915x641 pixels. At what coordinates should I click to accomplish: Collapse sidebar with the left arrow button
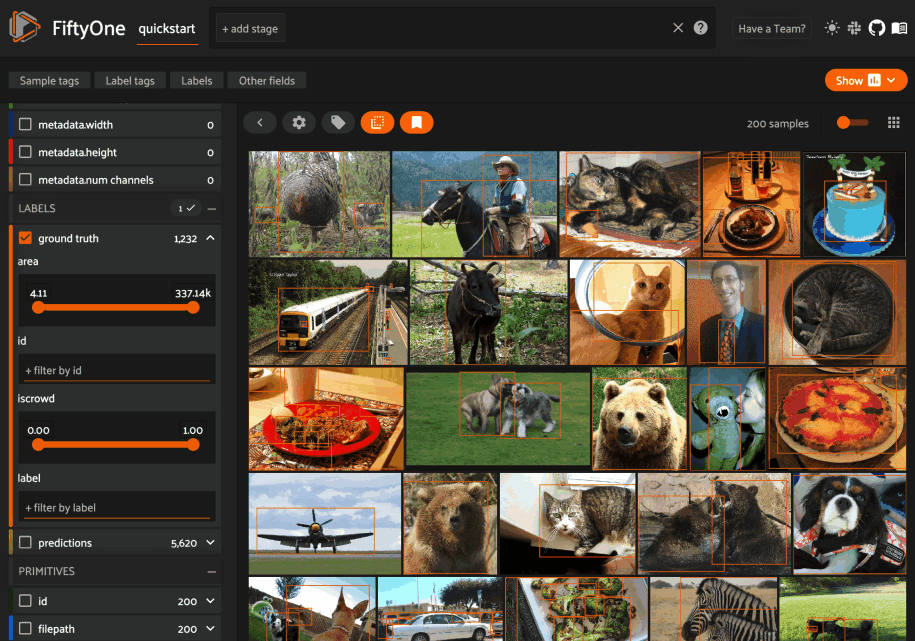coord(260,123)
